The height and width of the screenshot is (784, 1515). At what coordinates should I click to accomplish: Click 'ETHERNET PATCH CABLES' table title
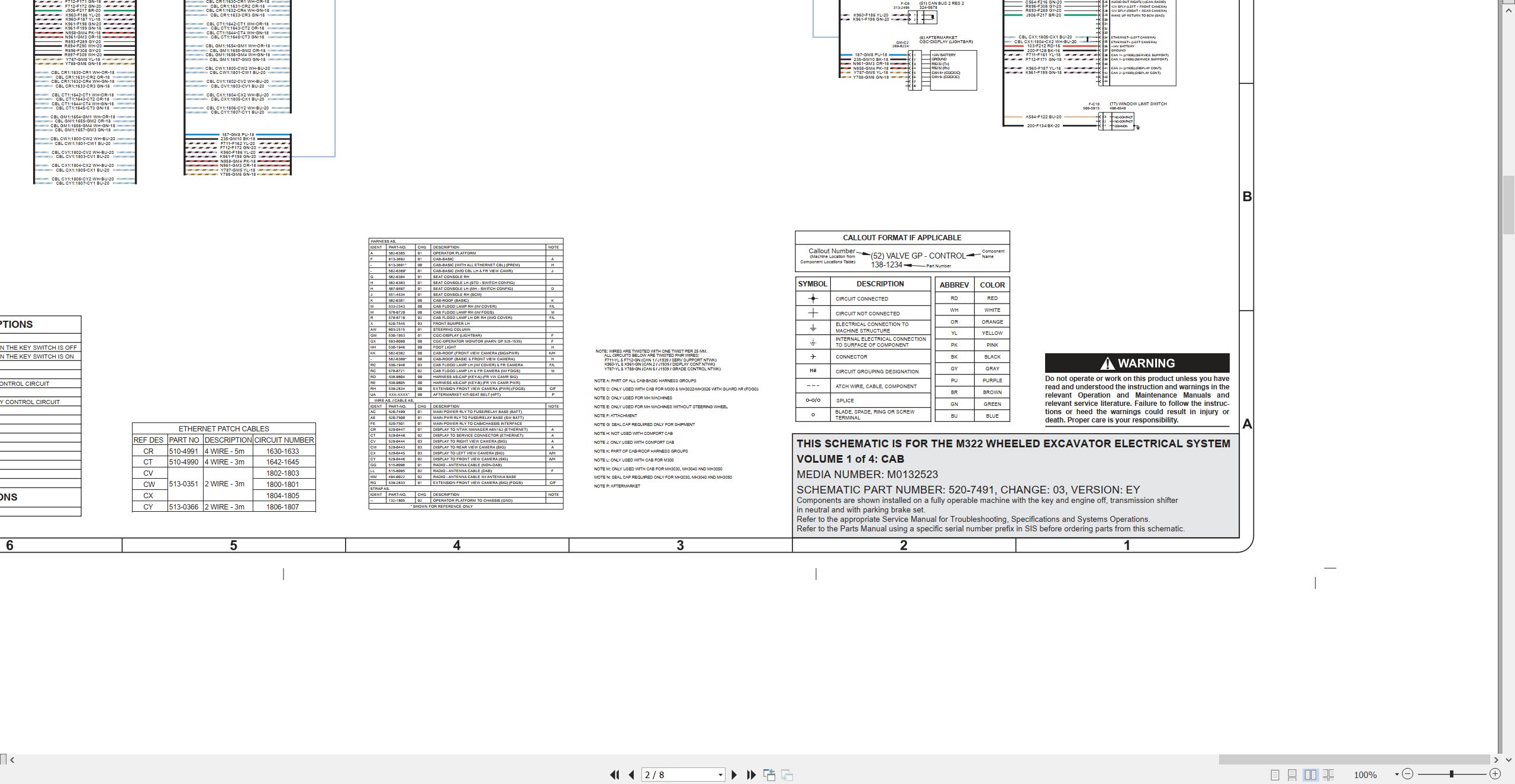point(224,428)
